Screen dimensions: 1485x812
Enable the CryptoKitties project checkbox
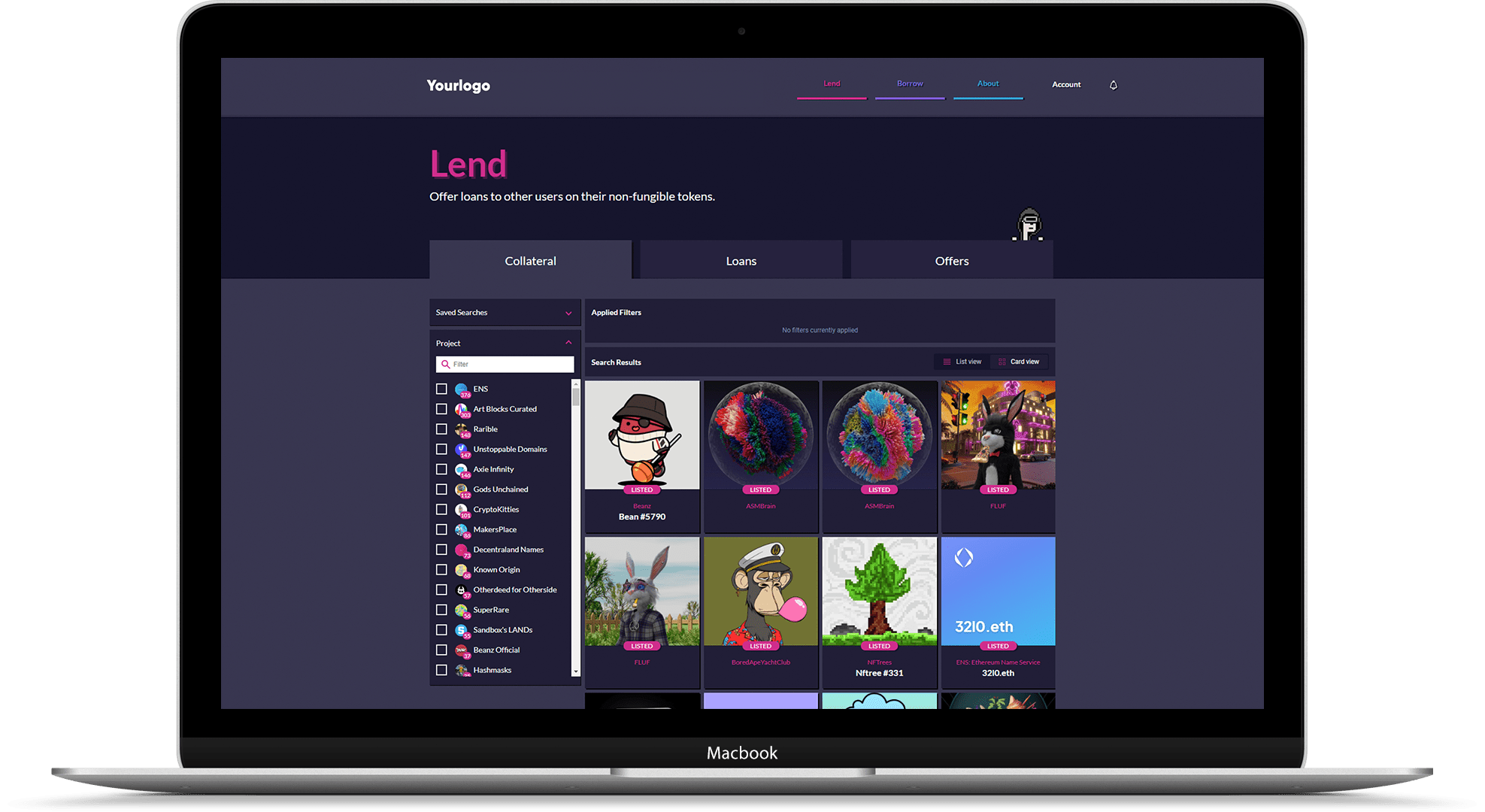click(x=441, y=510)
